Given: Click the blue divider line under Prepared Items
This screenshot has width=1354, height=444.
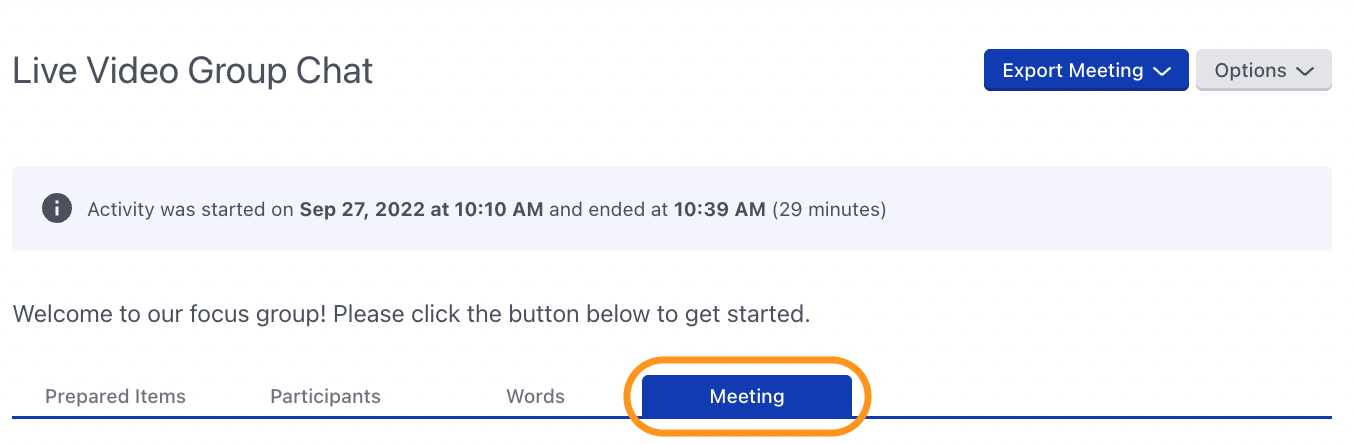Looking at the screenshot, I should [116, 417].
